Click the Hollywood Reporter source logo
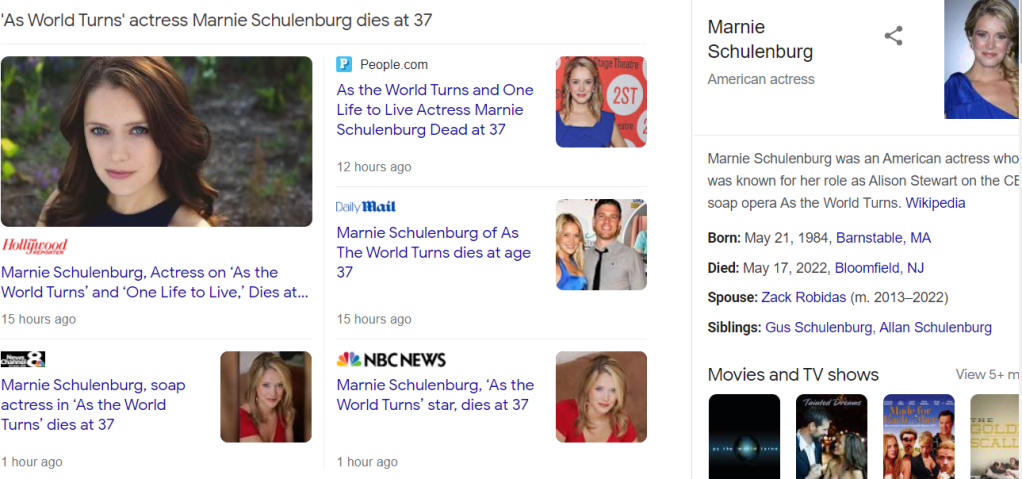Image resolution: width=1022 pixels, height=479 pixels. pos(35,246)
